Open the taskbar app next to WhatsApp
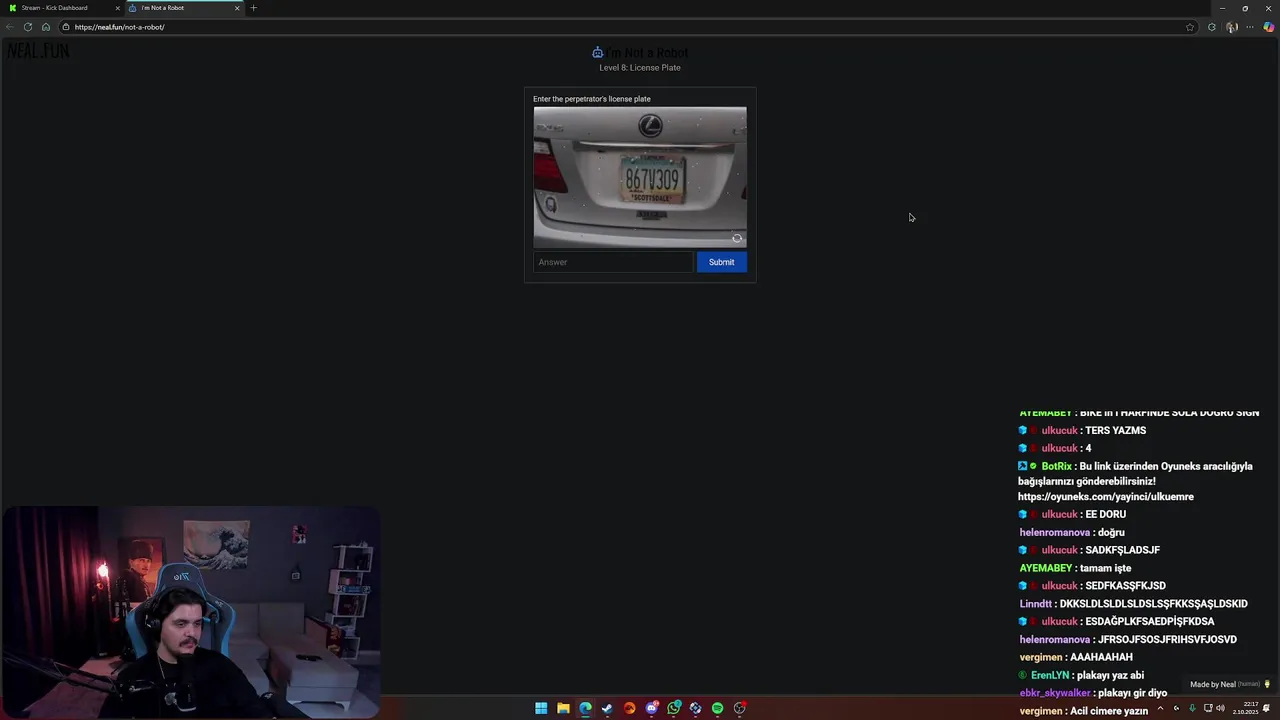Image resolution: width=1280 pixels, height=720 pixels. 696,708
